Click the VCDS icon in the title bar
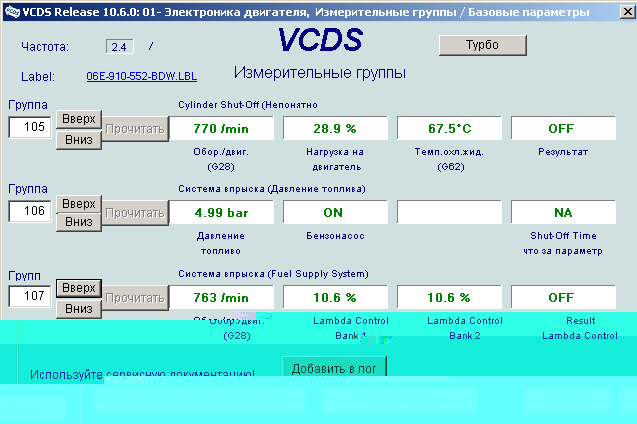 [x=12, y=12]
